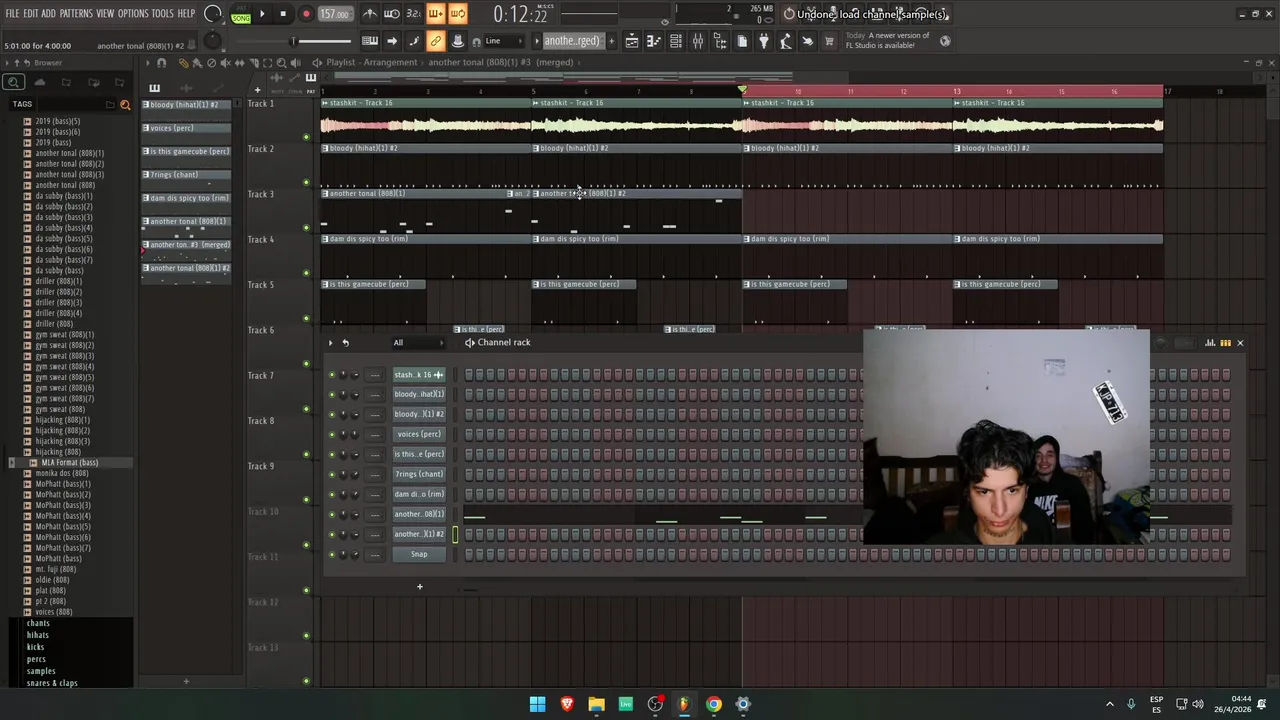1280x720 pixels.
Task: Click the 'dam di..o (rim)' channel button
Action: (419, 494)
